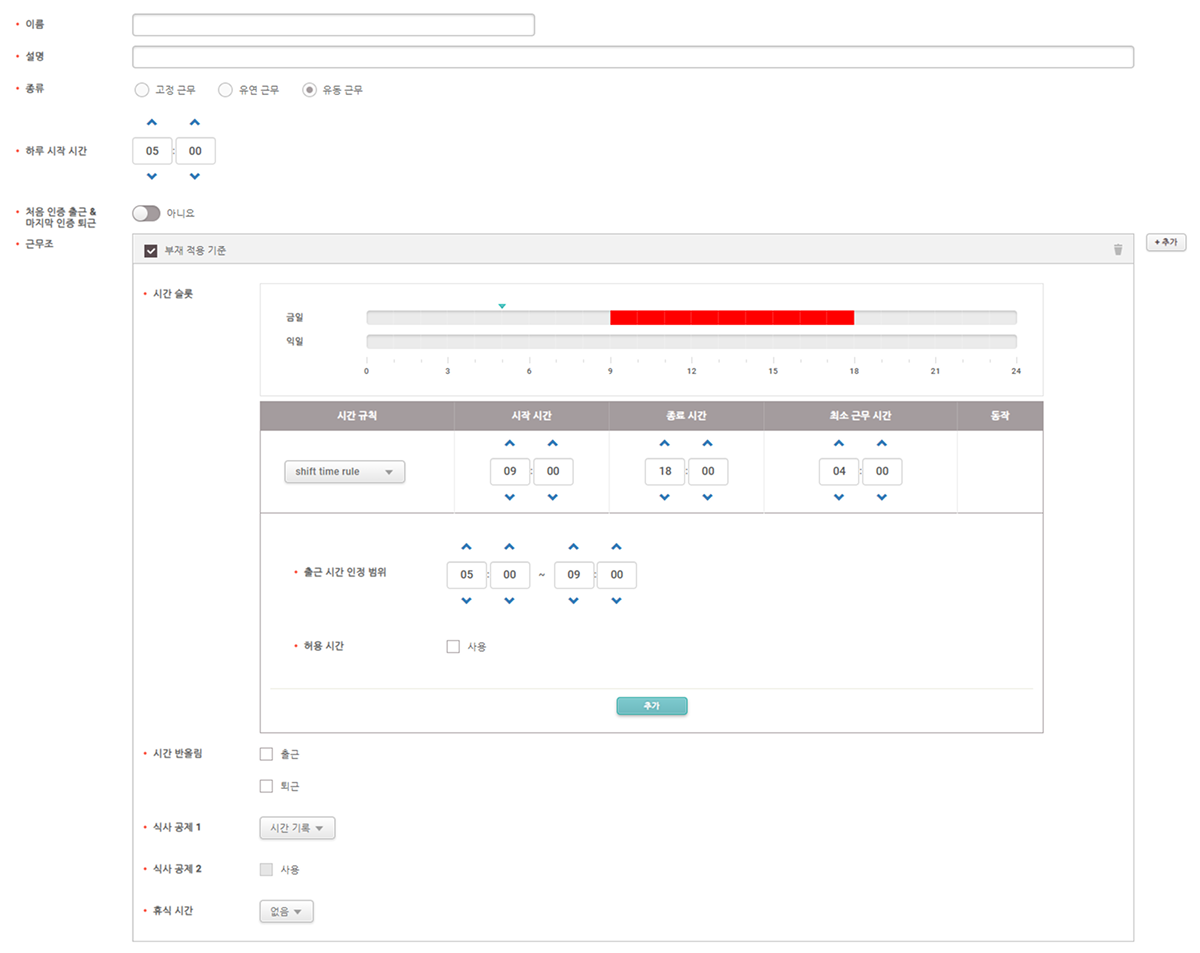The width and height of the screenshot is (1200, 953).
Task: Decrease the 종료 시간 hour value
Action: click(x=665, y=497)
